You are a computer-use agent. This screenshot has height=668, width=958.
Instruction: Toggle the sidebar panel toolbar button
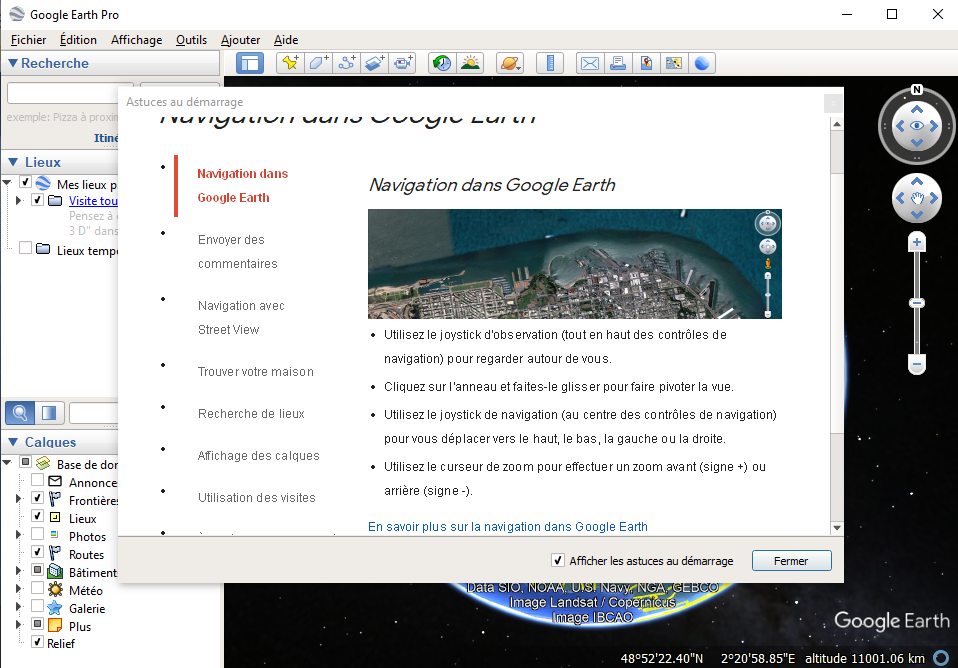[250, 63]
